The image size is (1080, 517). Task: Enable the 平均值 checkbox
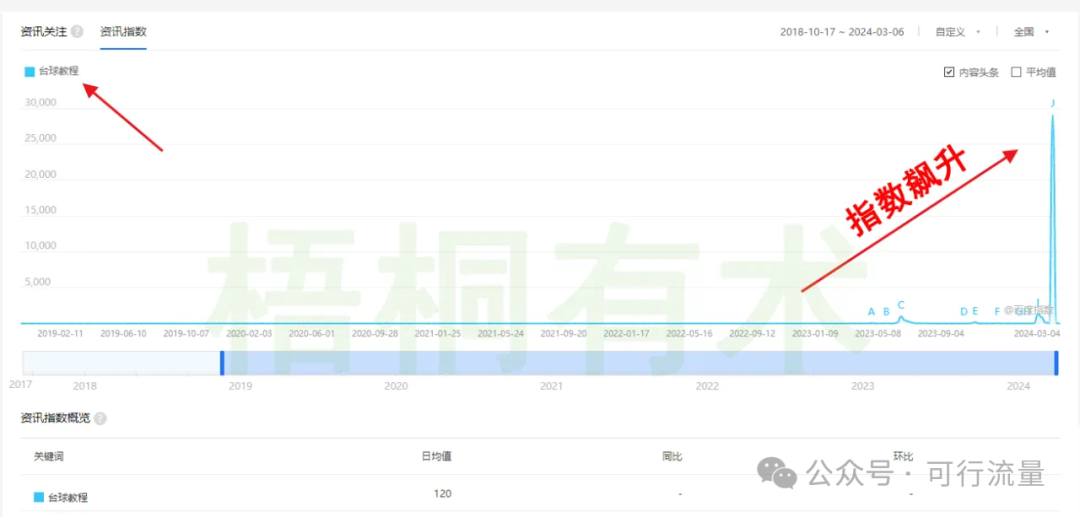[1016, 72]
